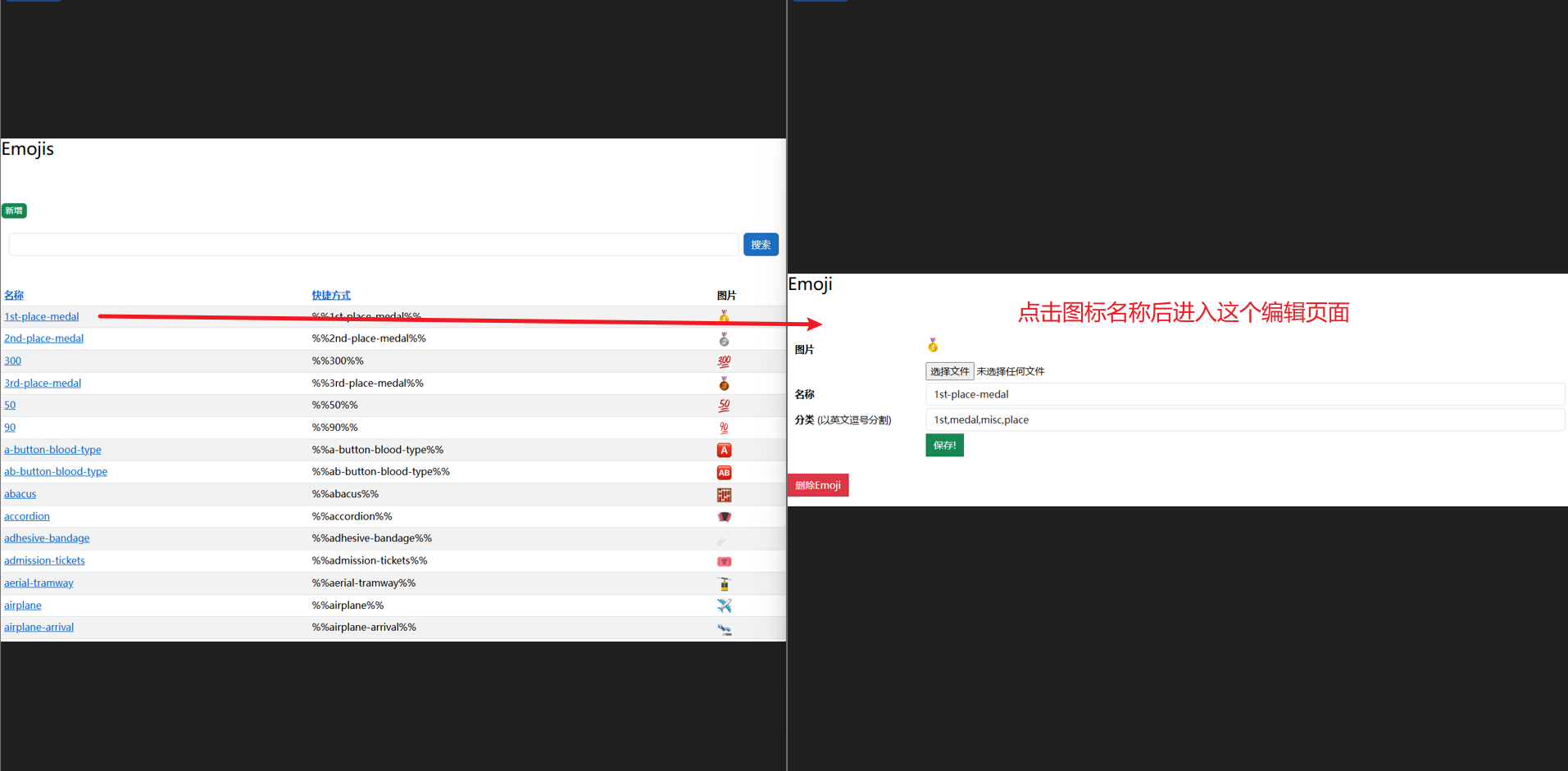
Task: Click the red 300 emoji image
Action: tap(724, 361)
